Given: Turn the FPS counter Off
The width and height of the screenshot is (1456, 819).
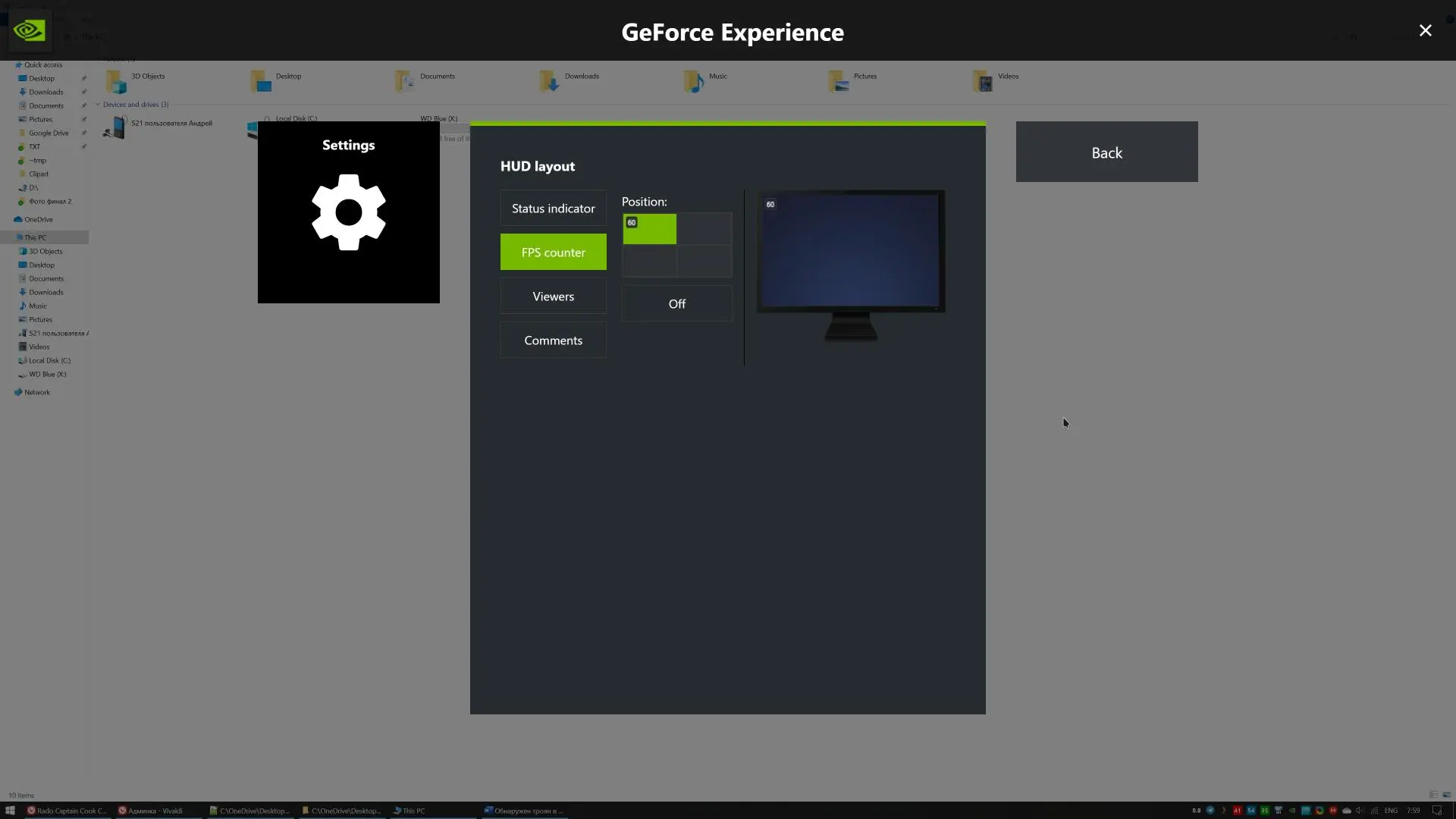Looking at the screenshot, I should 677,303.
